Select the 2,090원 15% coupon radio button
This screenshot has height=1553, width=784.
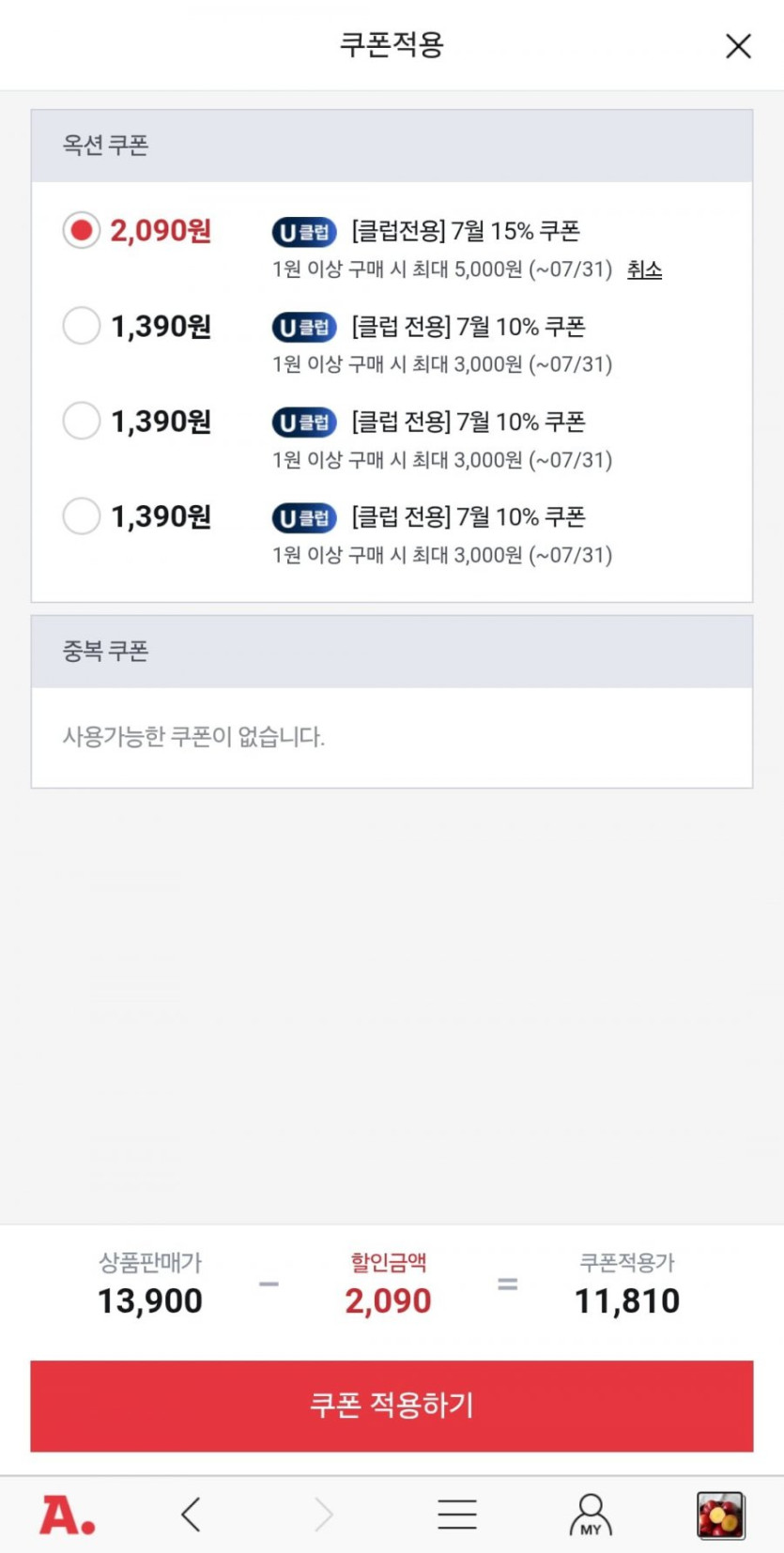click(x=82, y=230)
